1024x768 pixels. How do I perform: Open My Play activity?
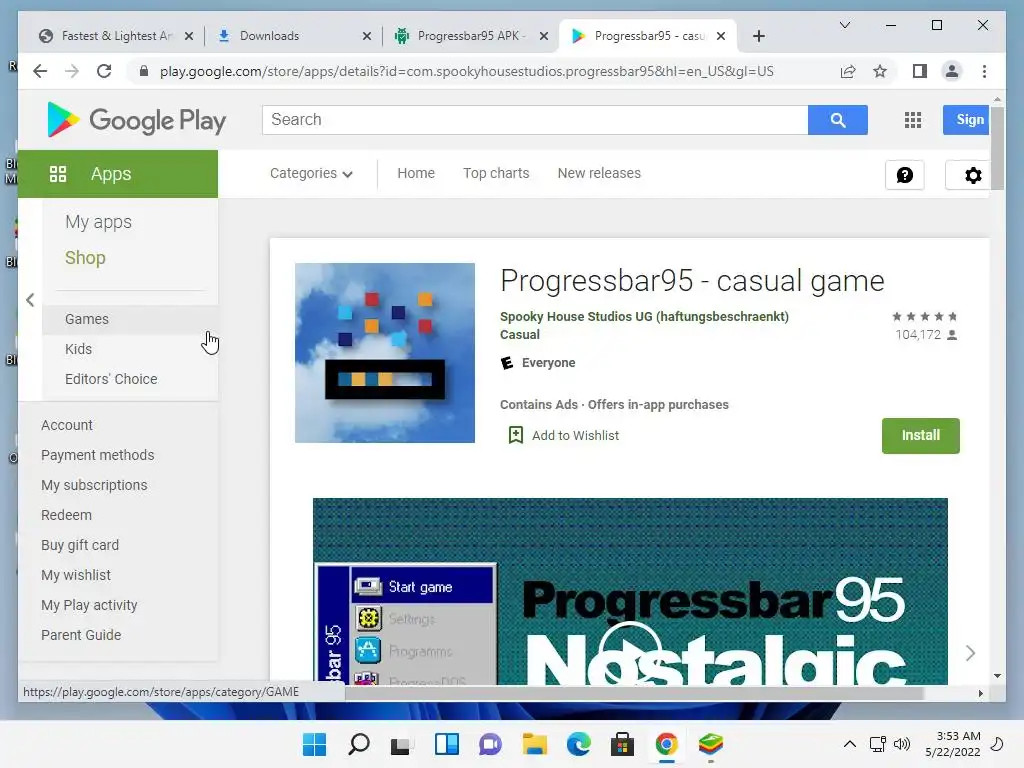(89, 605)
